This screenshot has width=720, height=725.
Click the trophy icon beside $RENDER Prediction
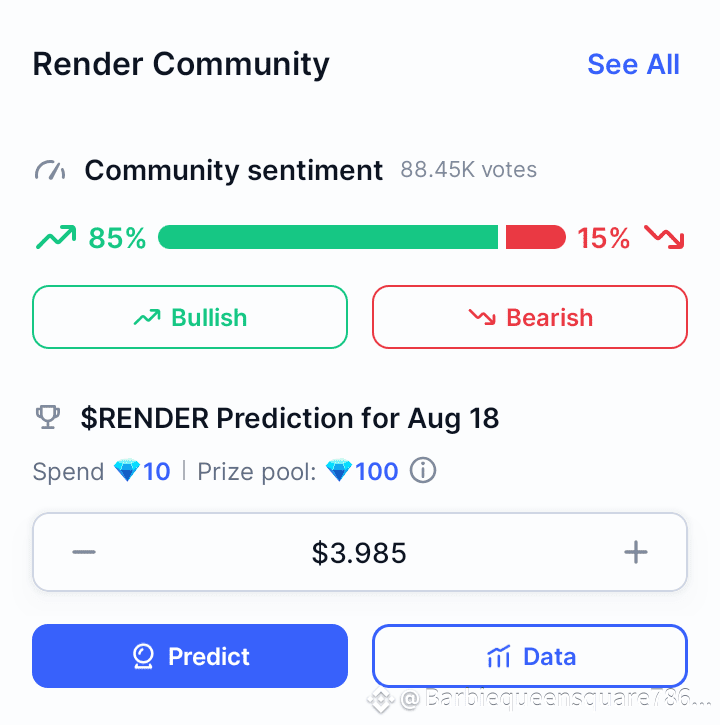(48, 417)
